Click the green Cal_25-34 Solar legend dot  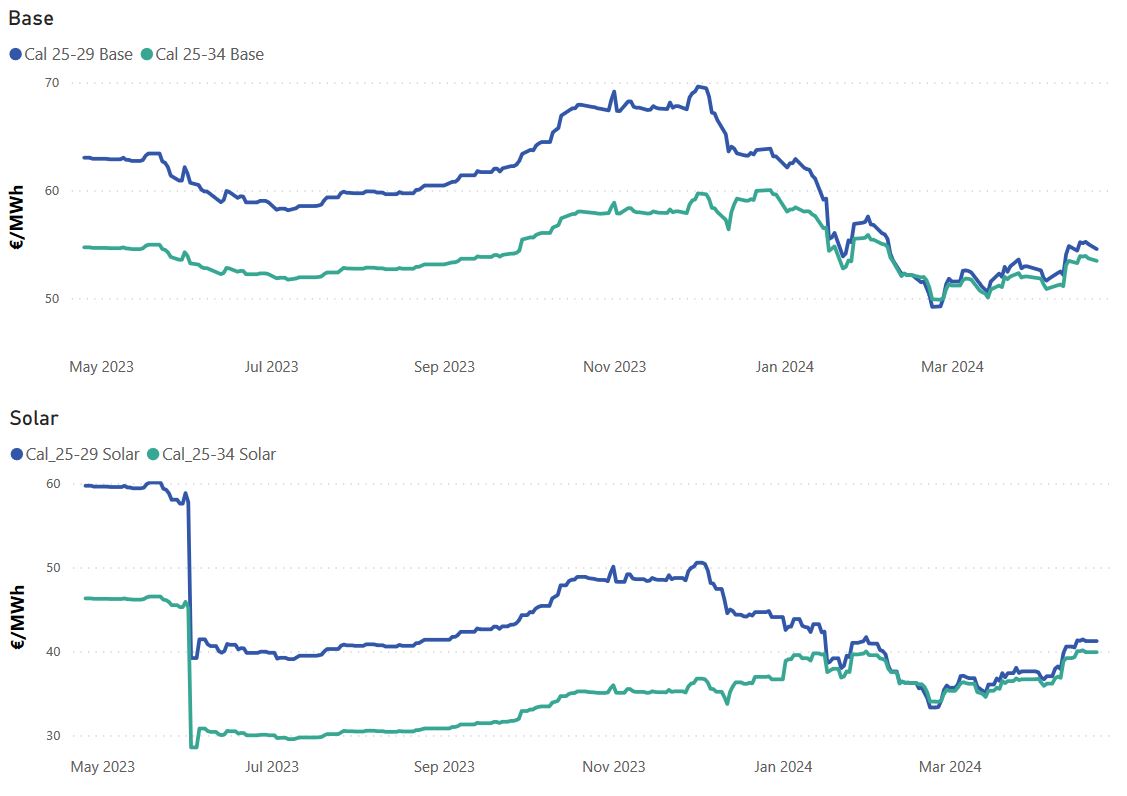click(153, 455)
